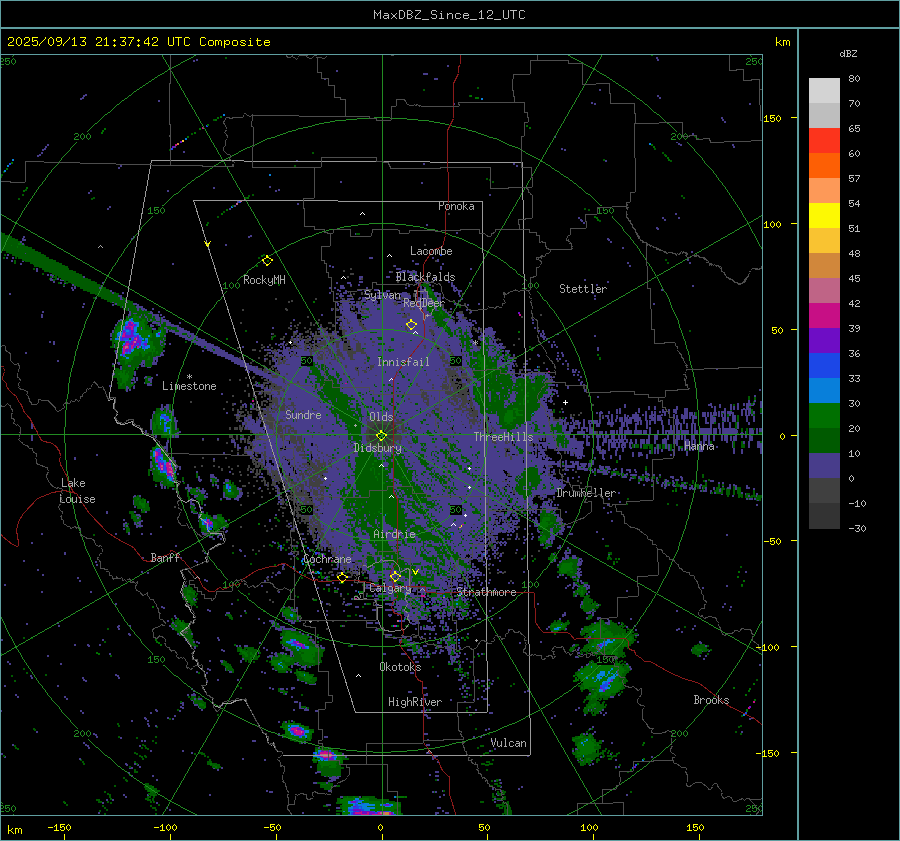Click the purple 36–39 dBZ legend swatch
Viewport: 900px width, 841px height.
824,341
